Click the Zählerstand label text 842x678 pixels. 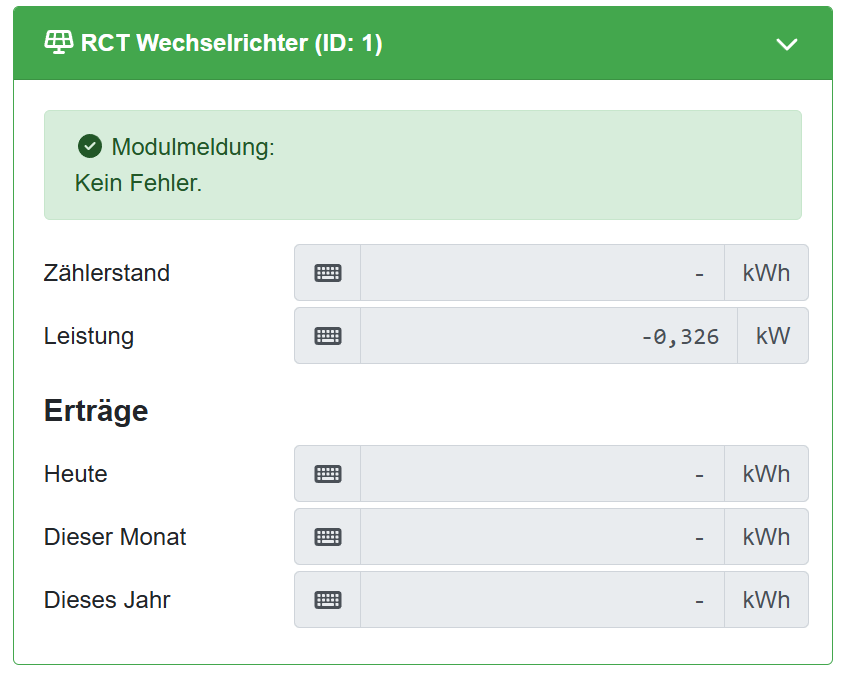pos(105,272)
